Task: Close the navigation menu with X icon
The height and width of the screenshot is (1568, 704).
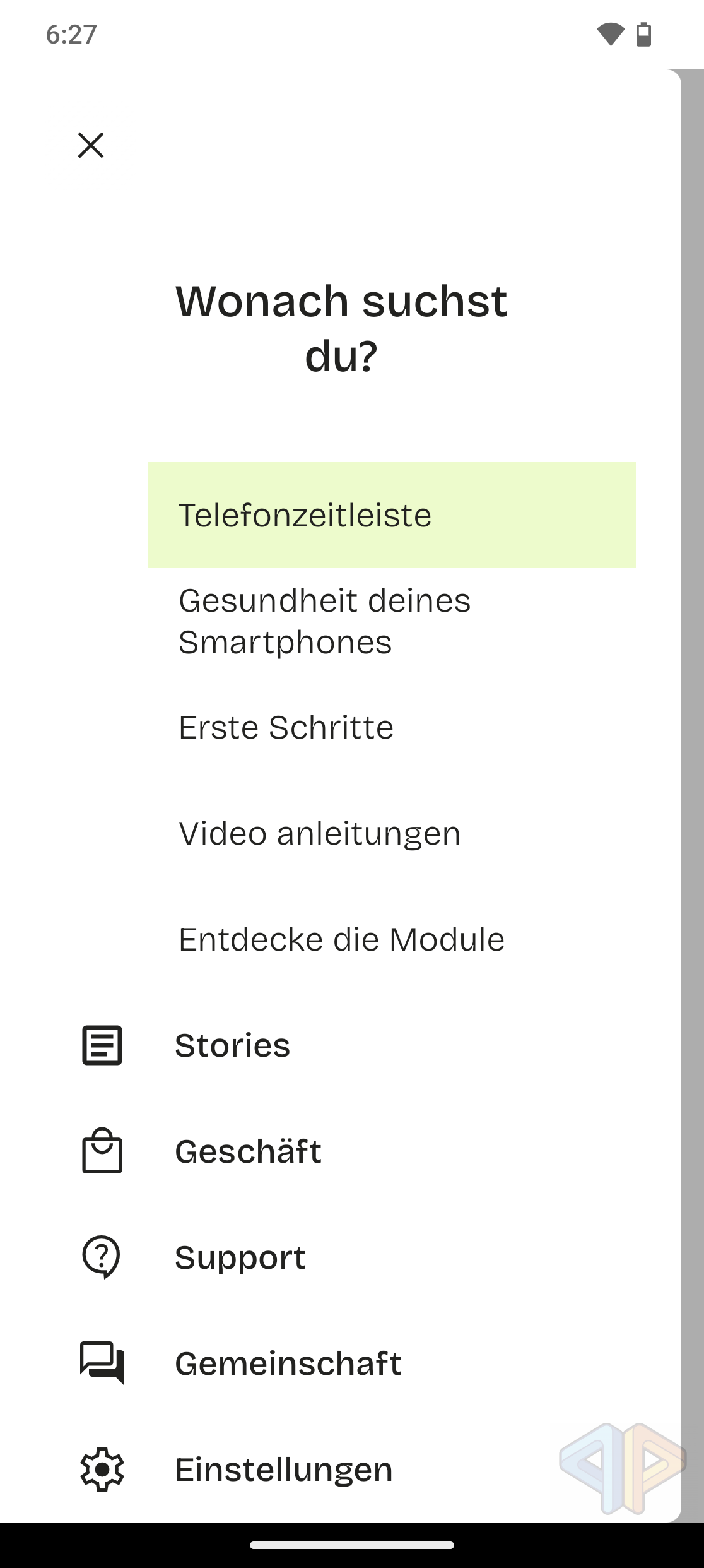Action: [x=91, y=145]
